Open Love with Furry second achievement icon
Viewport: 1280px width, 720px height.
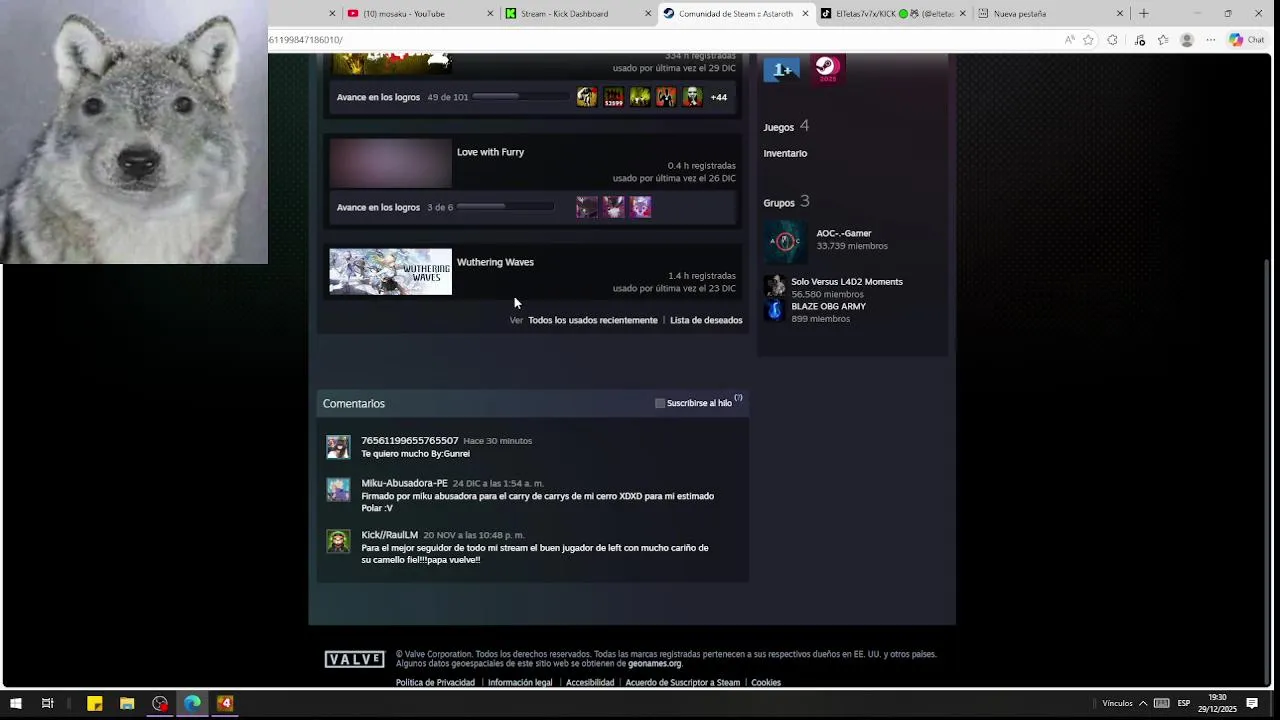[x=614, y=207]
